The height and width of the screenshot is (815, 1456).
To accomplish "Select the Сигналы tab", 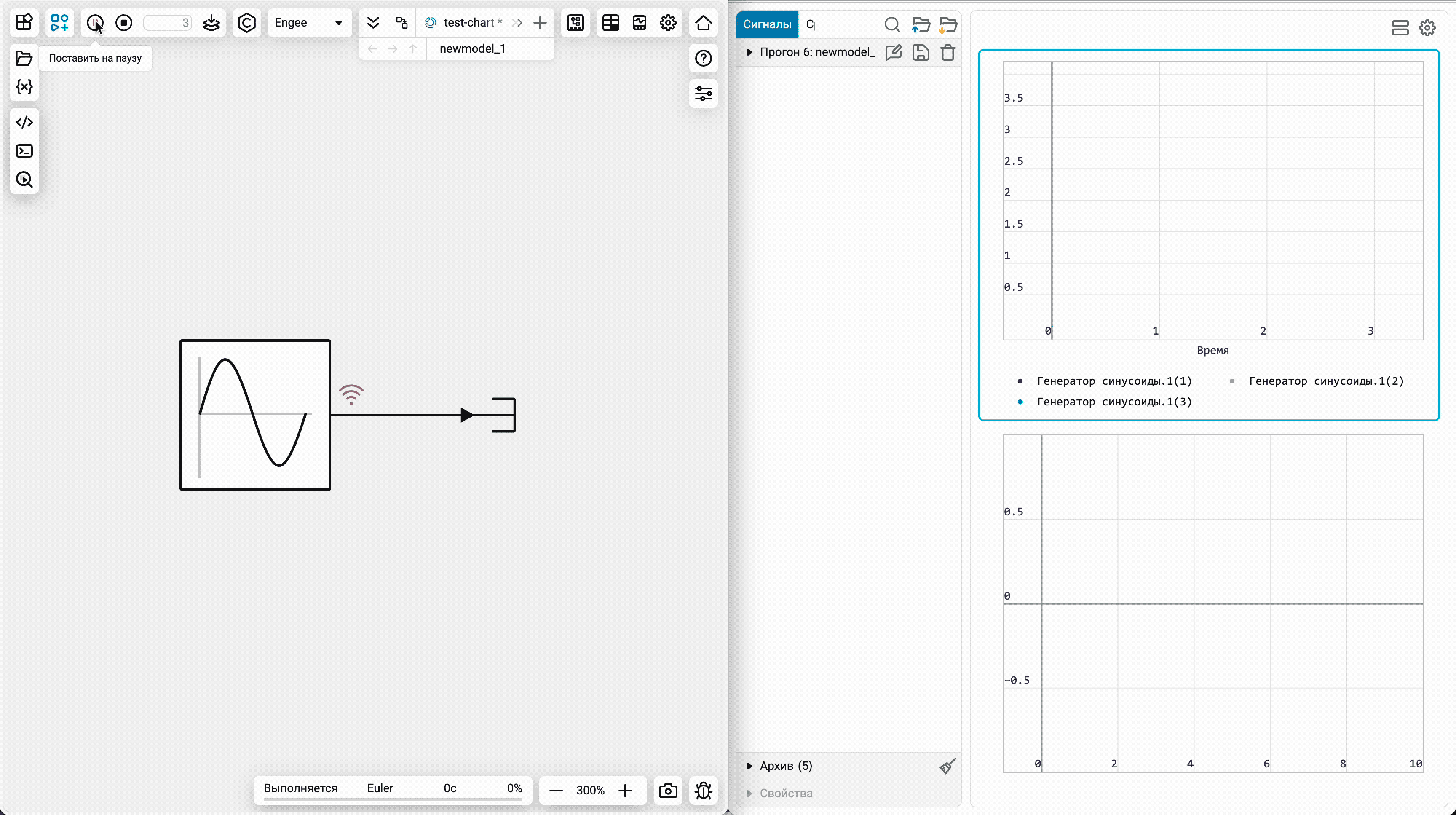I will (767, 24).
